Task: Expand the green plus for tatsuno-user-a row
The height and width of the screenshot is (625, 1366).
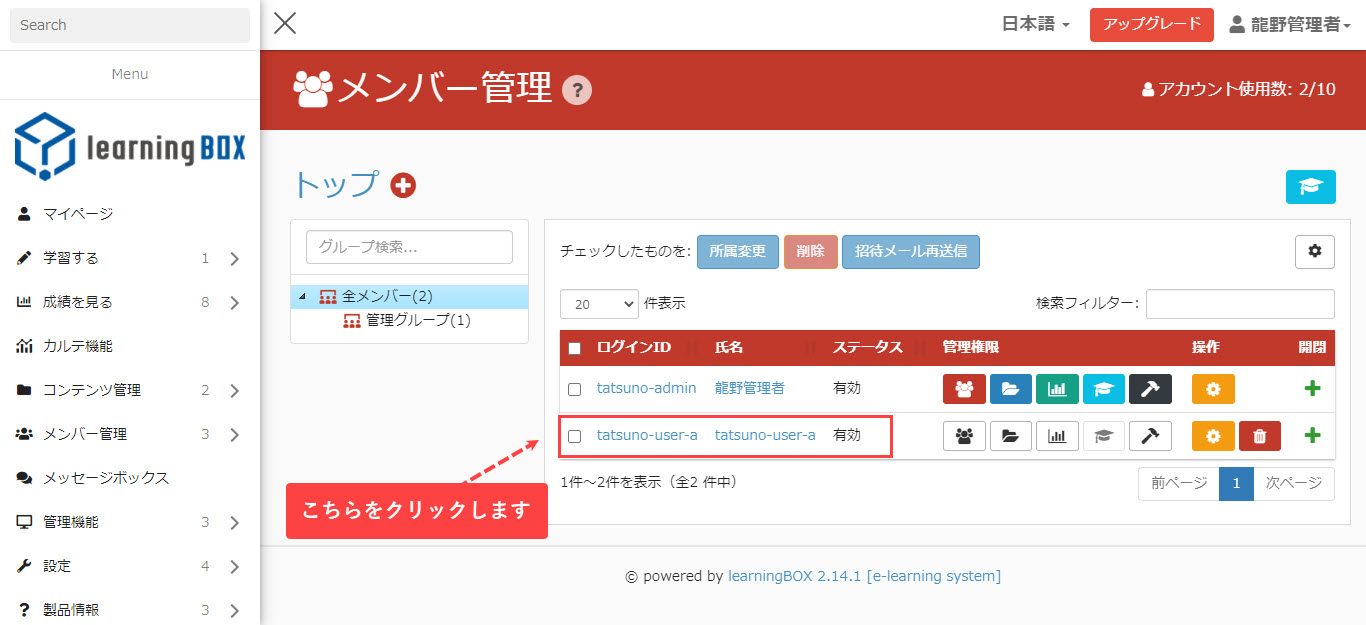Action: (1312, 436)
